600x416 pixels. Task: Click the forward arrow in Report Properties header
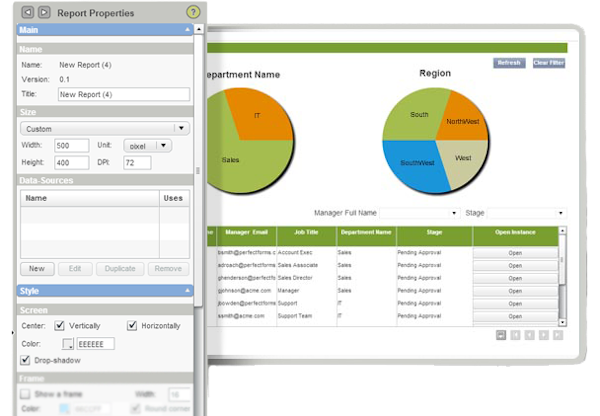pos(44,12)
